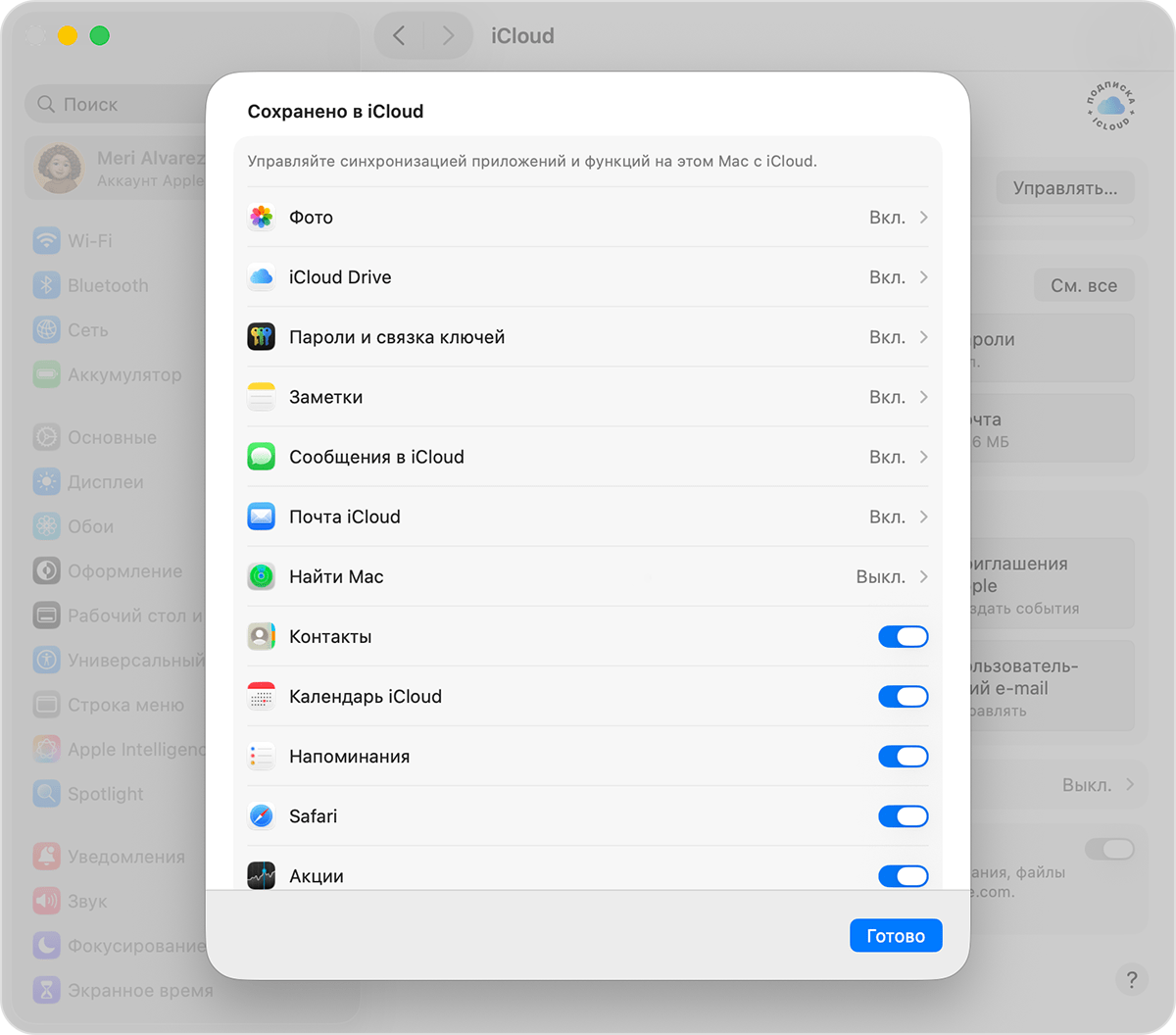
Task: Click the Календарь iCloud icon
Action: pos(261,696)
